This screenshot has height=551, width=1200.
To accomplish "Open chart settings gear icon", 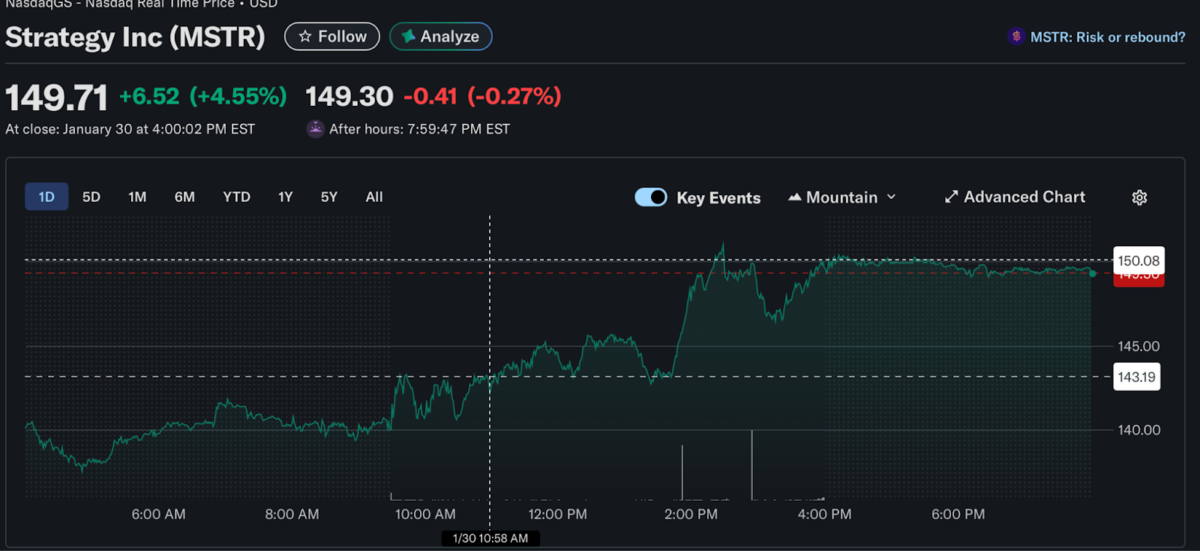I will click(x=1139, y=197).
